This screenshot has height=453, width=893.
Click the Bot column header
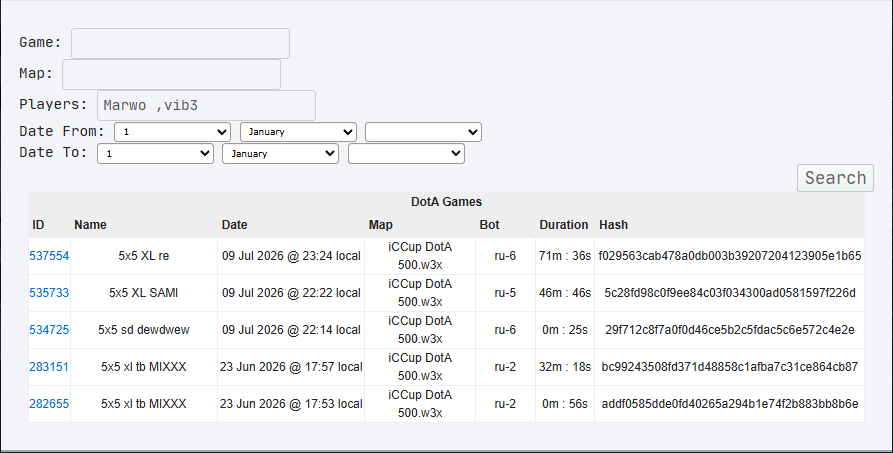tap(489, 225)
